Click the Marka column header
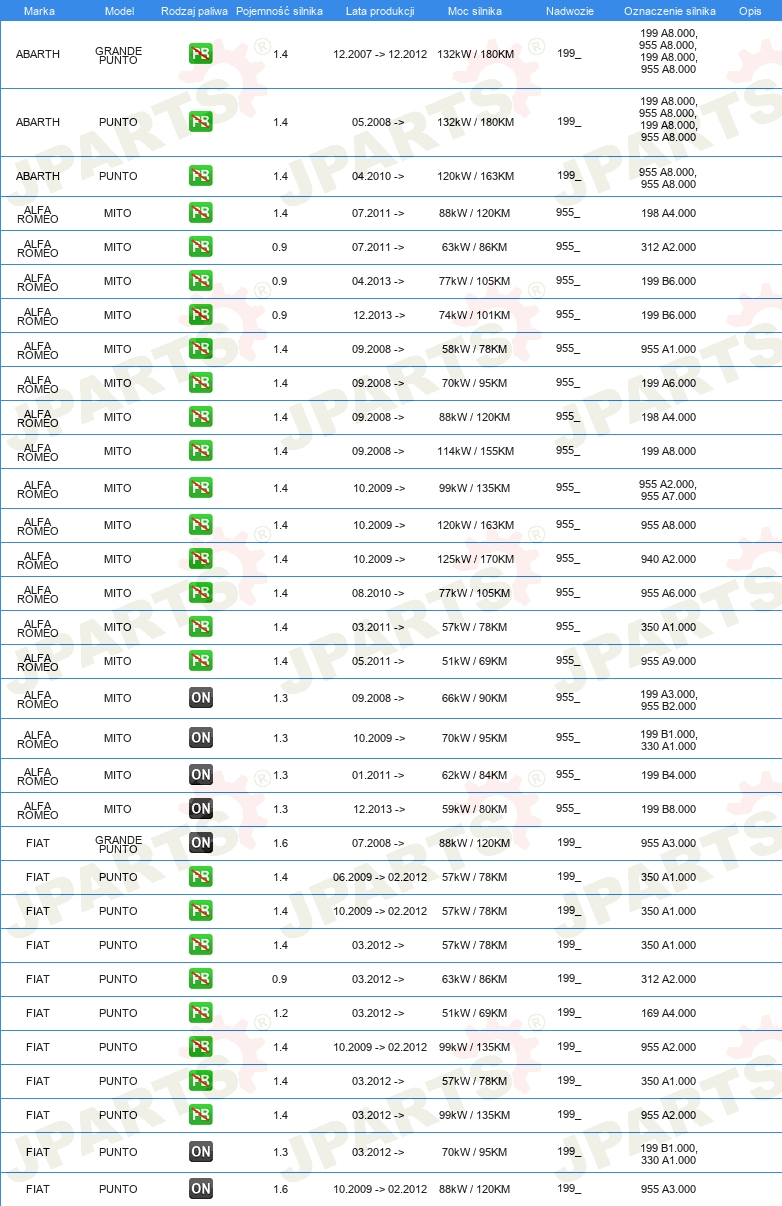 38,11
